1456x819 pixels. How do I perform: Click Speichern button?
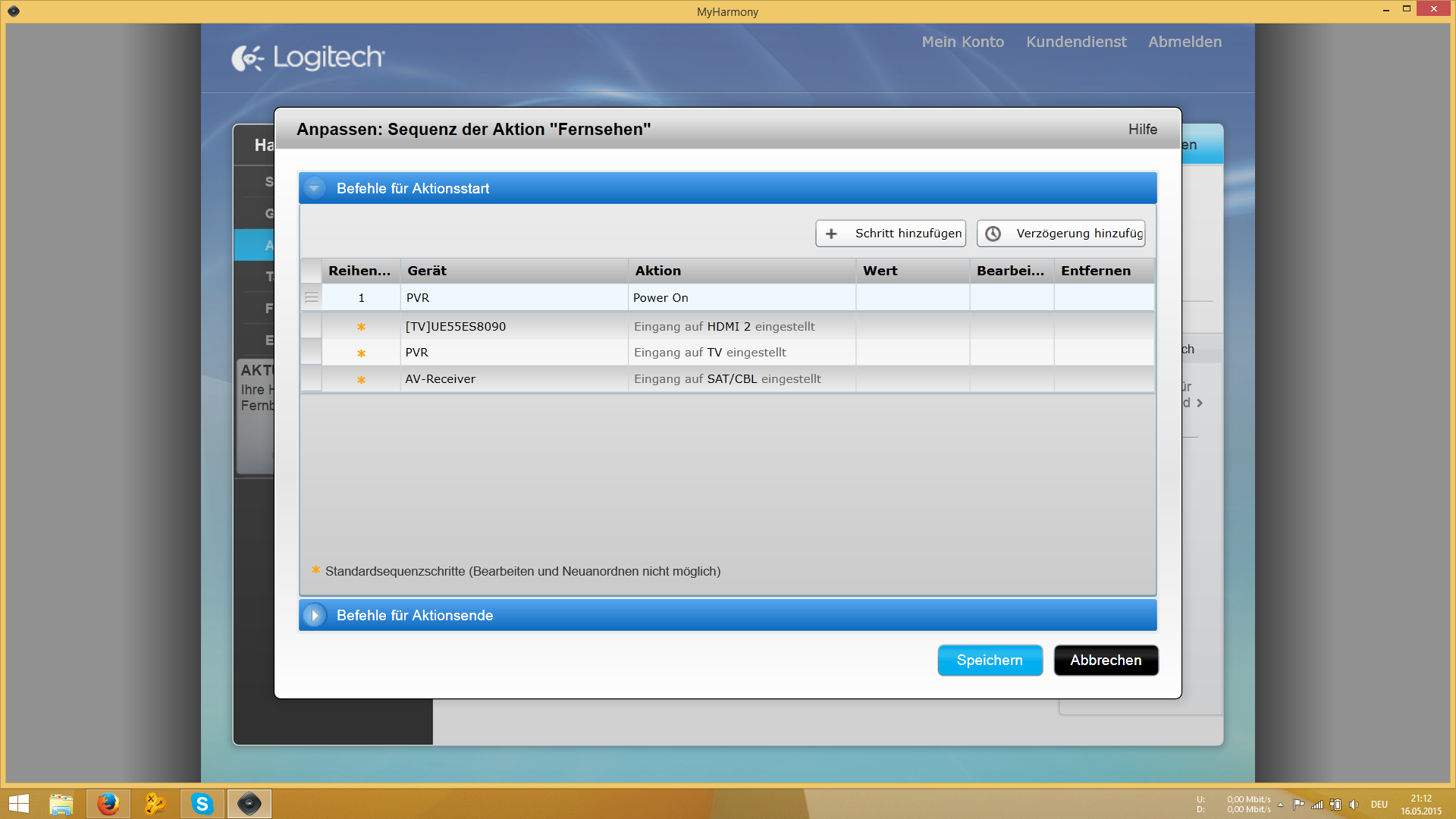pyautogui.click(x=990, y=661)
